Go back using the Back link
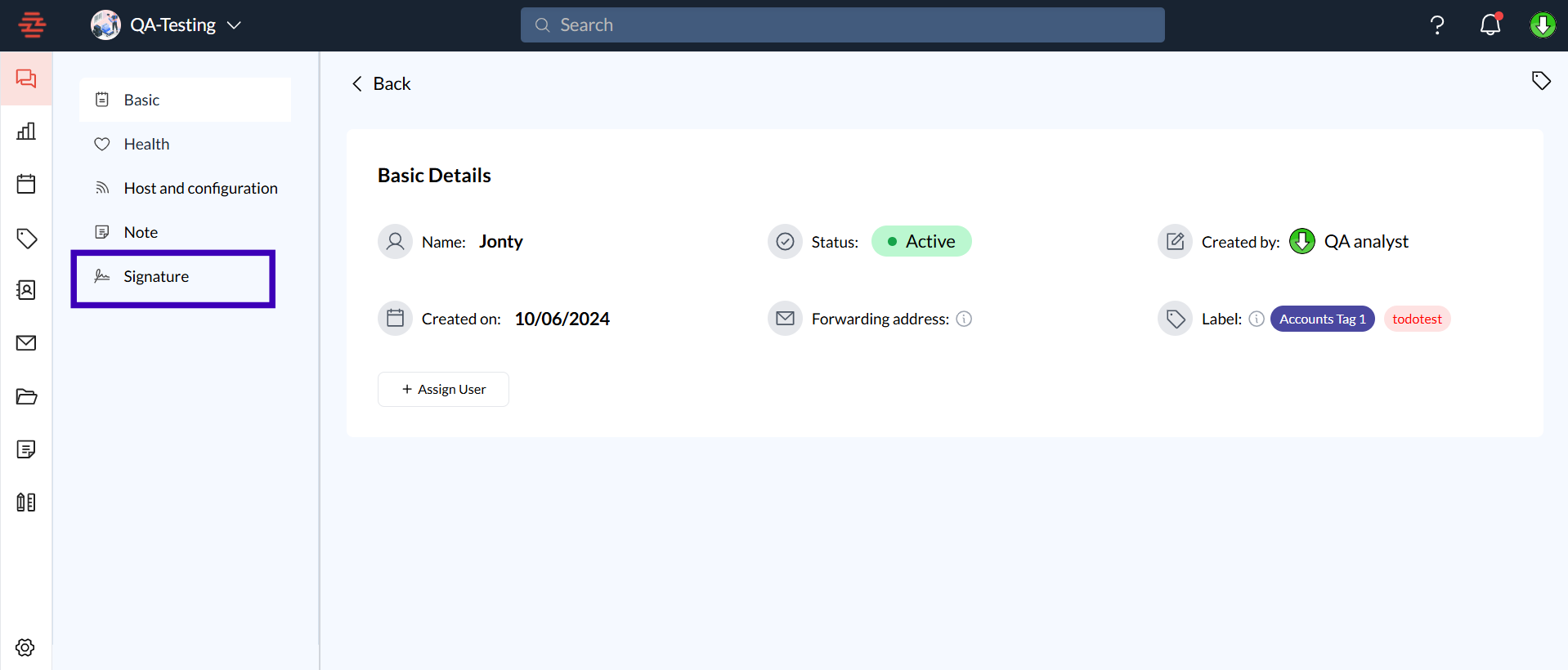The height and width of the screenshot is (670, 1568). coord(382,84)
